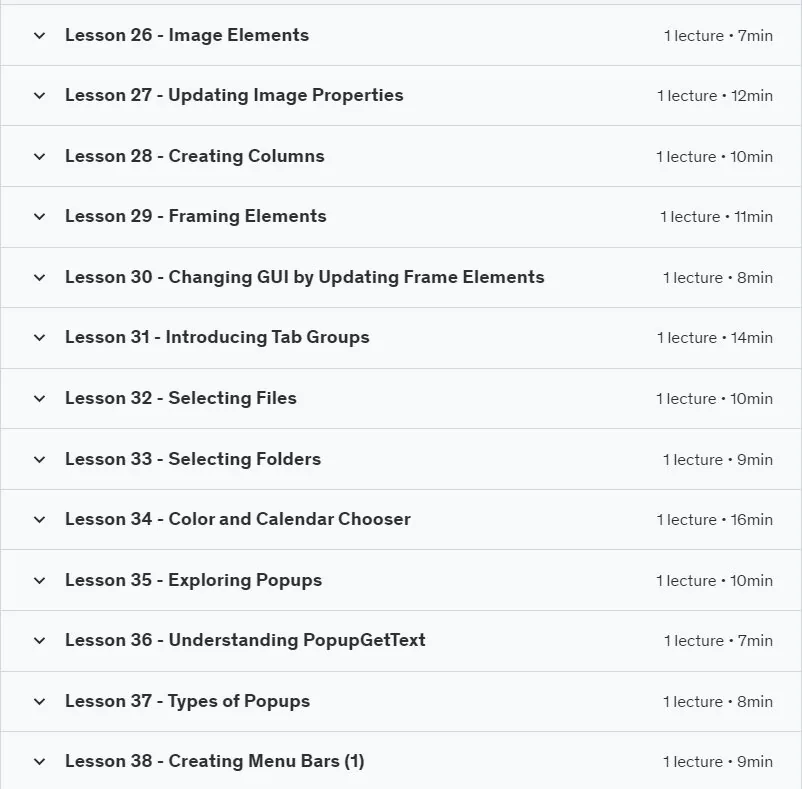Select Lesson 30 Changing GUI heading

pos(304,277)
